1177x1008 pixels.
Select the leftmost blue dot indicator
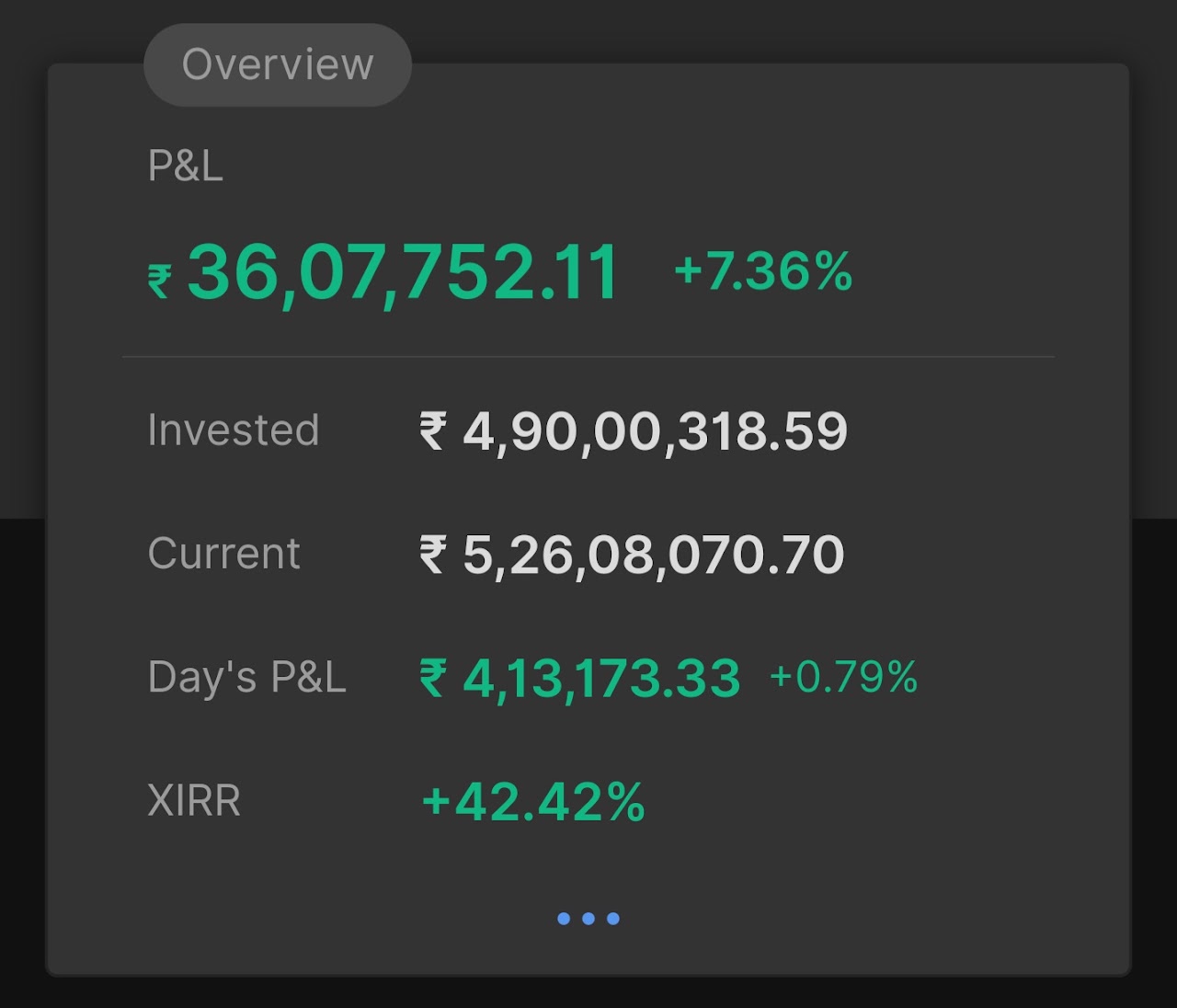[564, 918]
